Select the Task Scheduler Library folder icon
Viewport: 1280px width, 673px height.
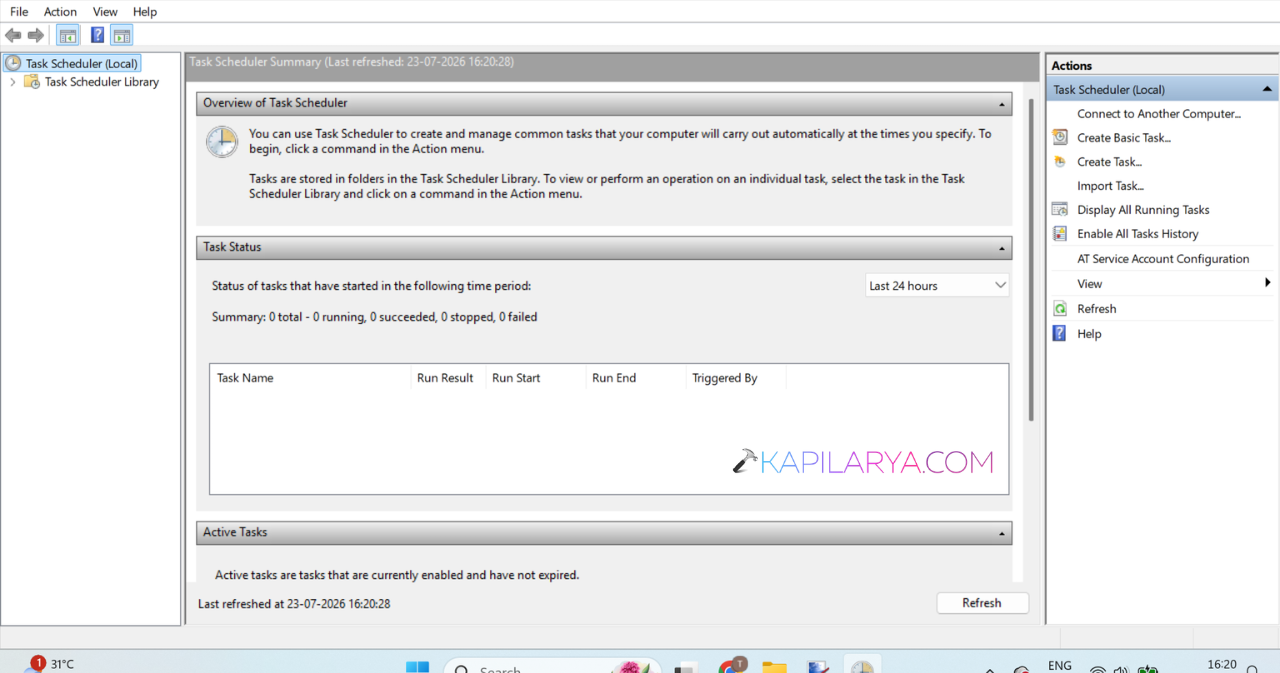coord(32,82)
